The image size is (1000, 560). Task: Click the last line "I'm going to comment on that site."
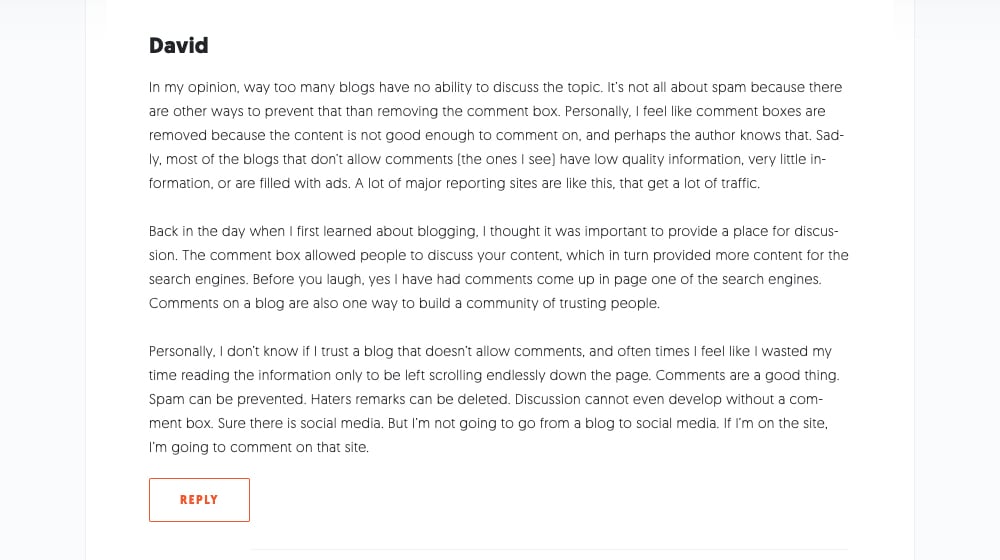coord(259,447)
